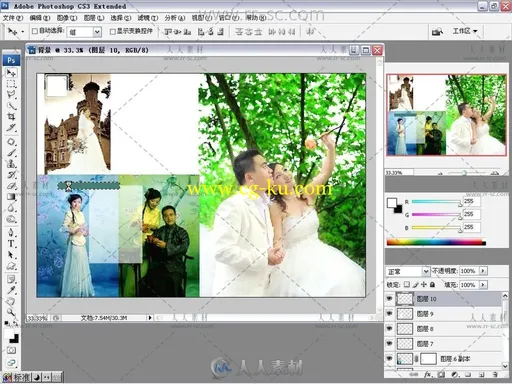Toggle lock transparent pixels in Layers panel
The image size is (512, 384).
(407, 285)
